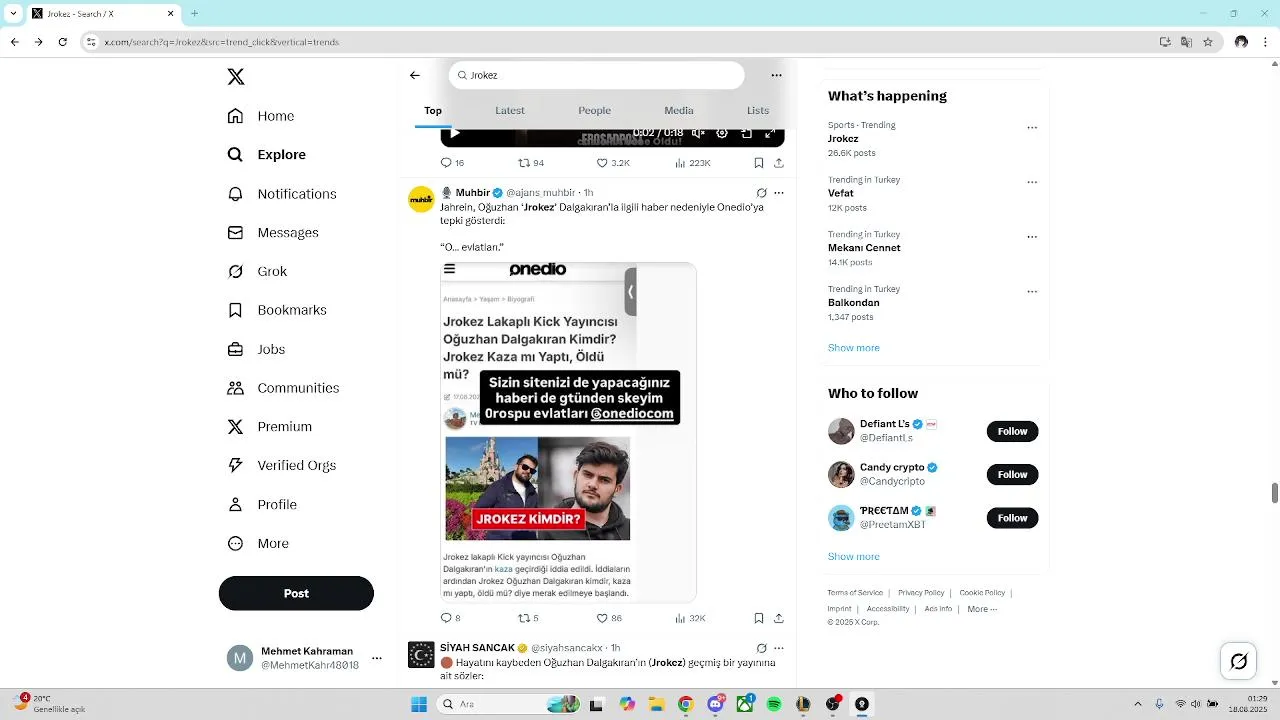This screenshot has height=720, width=1280.
Task: Reply to the post with 16 replies
Action: tap(452, 163)
